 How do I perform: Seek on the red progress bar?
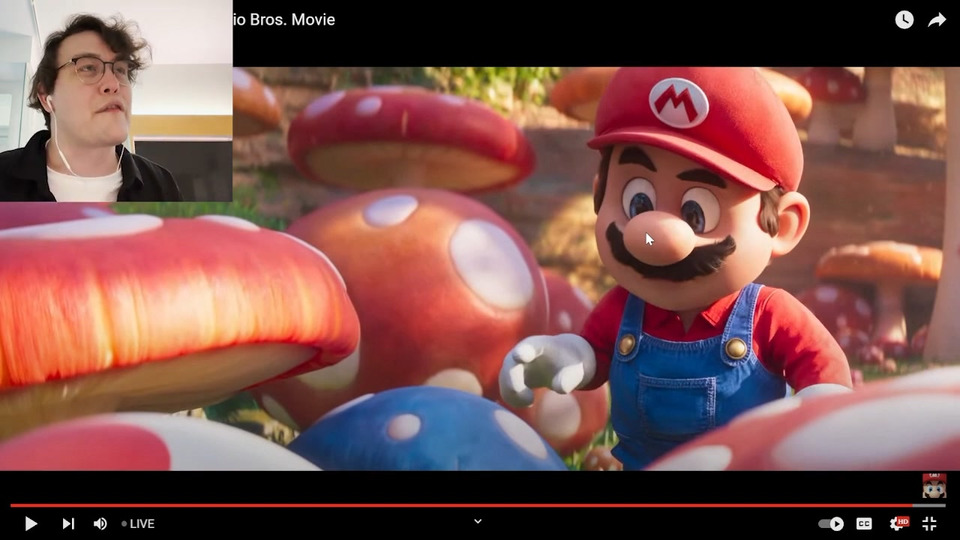tap(478, 506)
